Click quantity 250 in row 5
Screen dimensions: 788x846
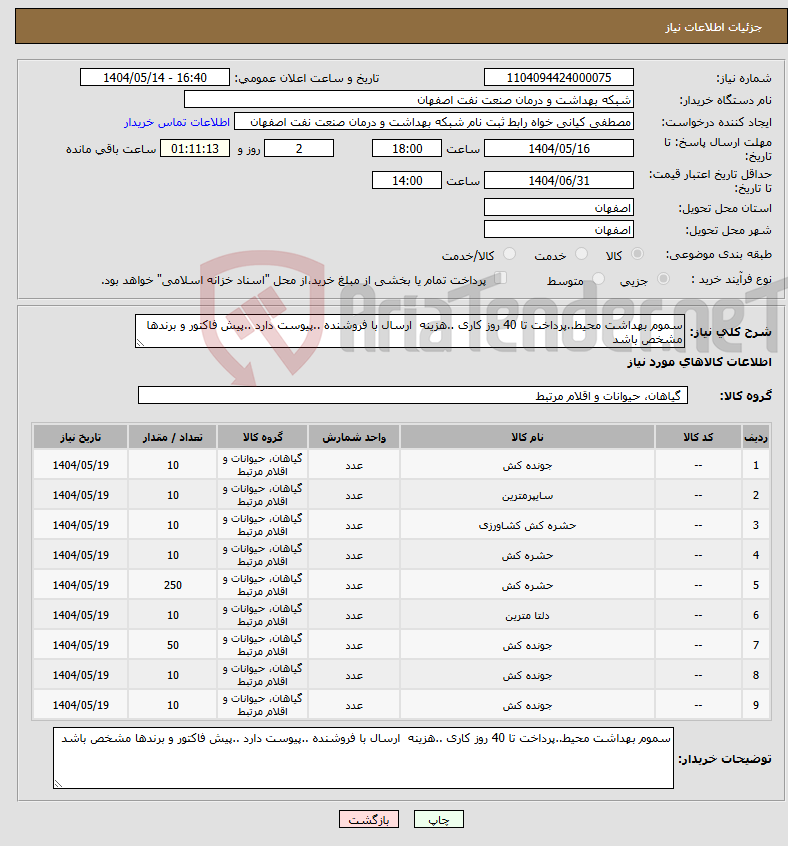[x=173, y=585]
